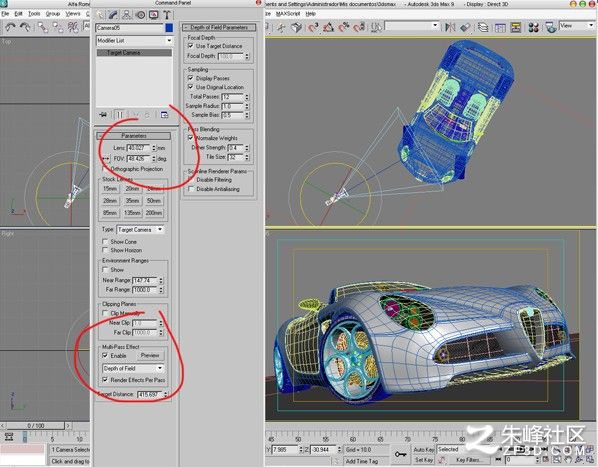Open the Group menu
The height and width of the screenshot is (467, 598).
(53, 14)
